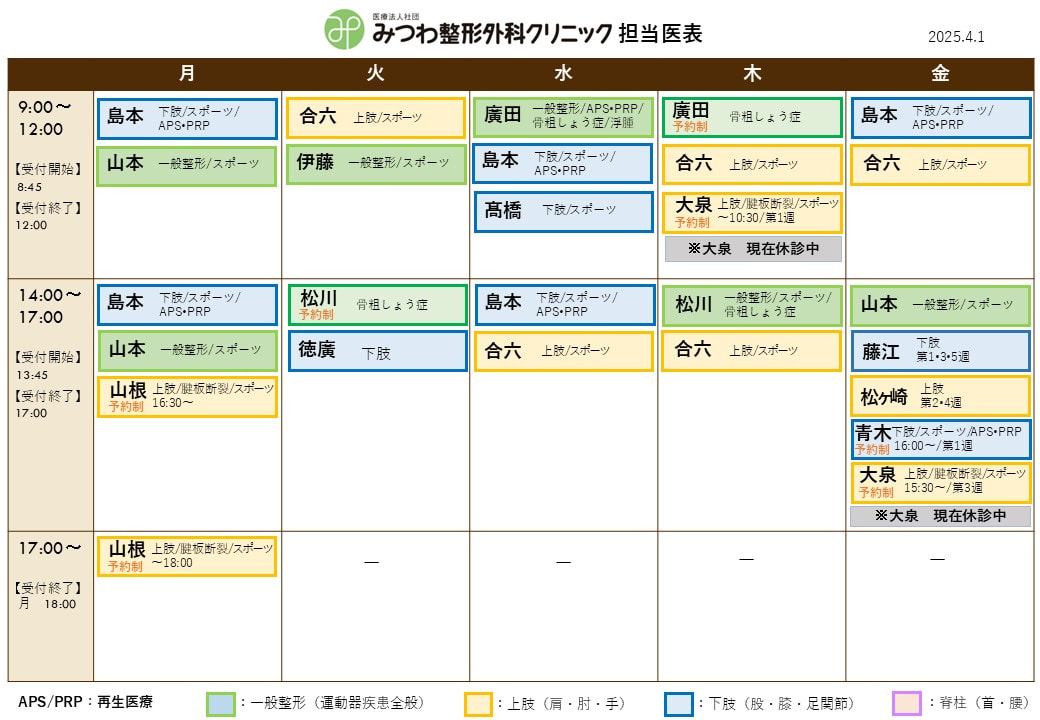Image resolution: width=1040 pixels, height=720 pixels.
Task: Open 髙橋's Wednesday morning slot
Action: pos(563,211)
